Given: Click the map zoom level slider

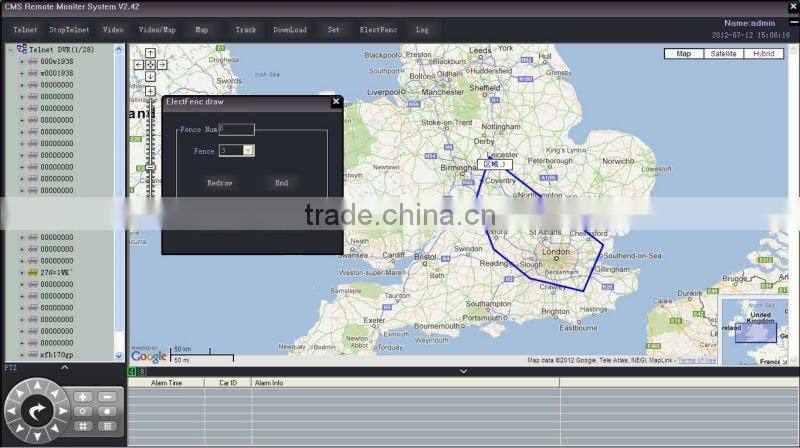Looking at the screenshot, I should click(x=150, y=167).
